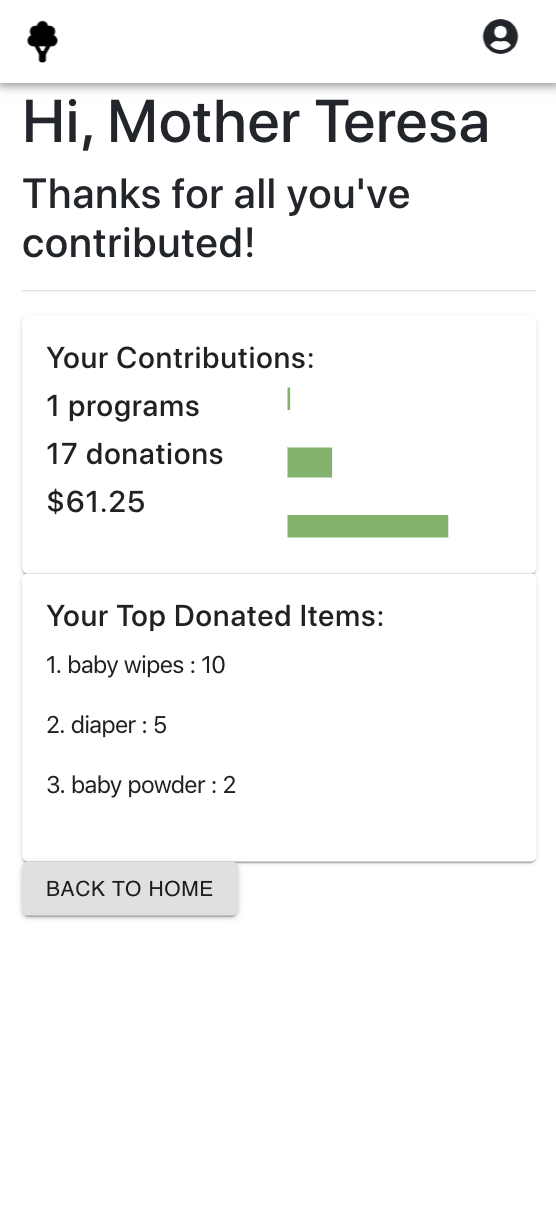556x1210 pixels.
Task: Select the programs count green bar
Action: (289, 399)
